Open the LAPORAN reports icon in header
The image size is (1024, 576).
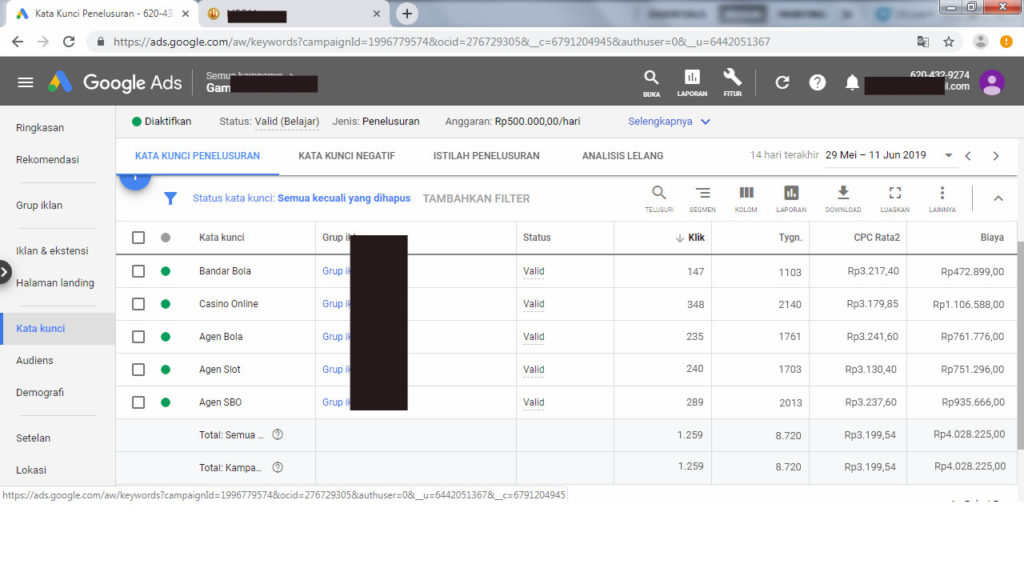692,83
